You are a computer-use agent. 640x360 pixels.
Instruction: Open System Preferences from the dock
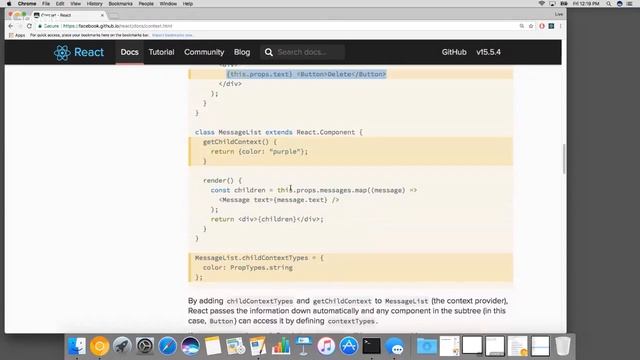click(x=144, y=346)
